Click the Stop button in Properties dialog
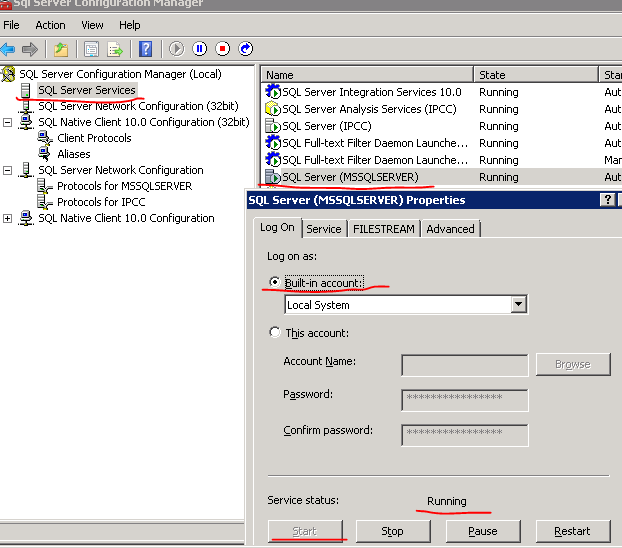 392,531
